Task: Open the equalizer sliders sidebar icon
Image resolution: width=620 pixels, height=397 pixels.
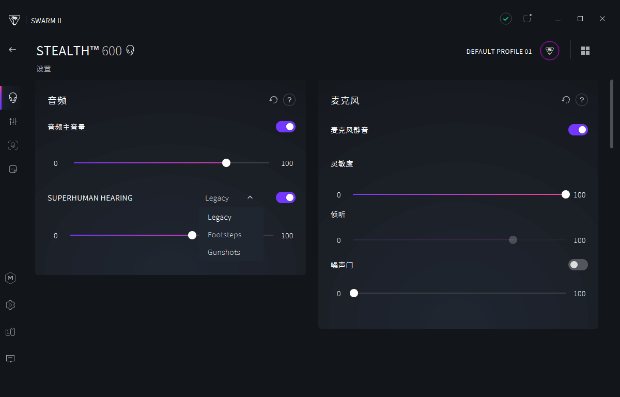Action: [x=13, y=121]
